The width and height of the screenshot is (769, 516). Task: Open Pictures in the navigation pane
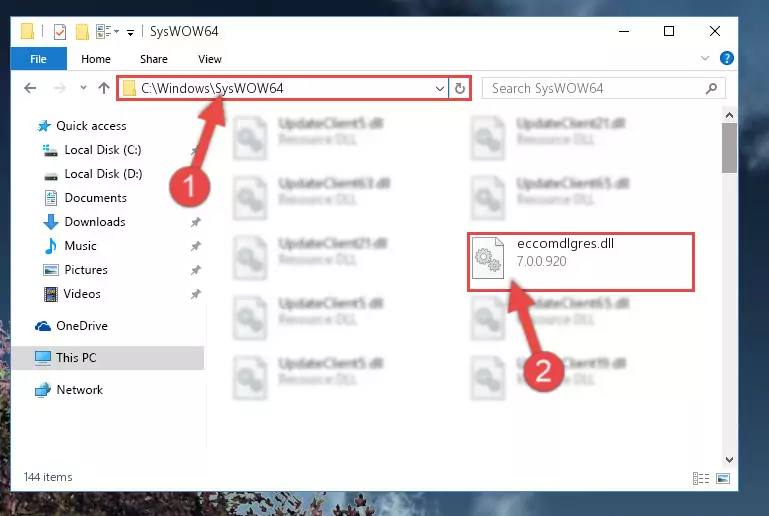[x=86, y=270]
